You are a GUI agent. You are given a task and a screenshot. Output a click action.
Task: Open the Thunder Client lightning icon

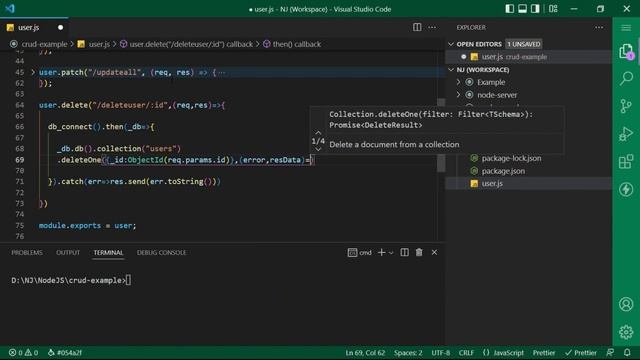point(626,189)
